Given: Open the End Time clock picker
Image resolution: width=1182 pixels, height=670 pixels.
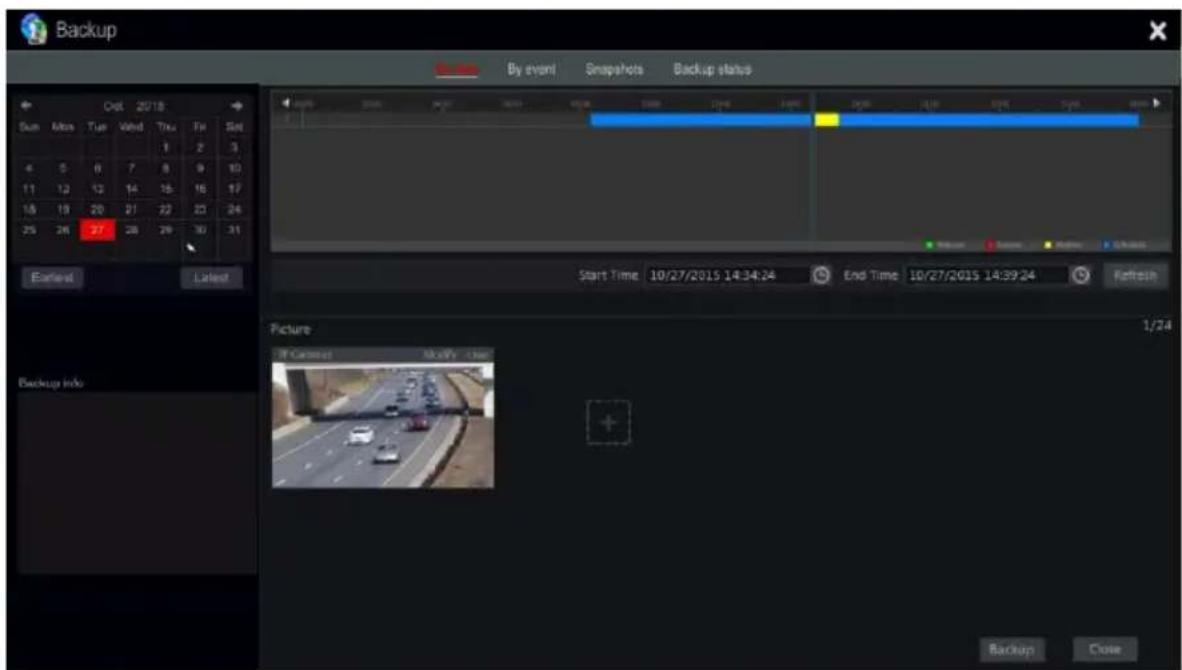Looking at the screenshot, I should tap(1081, 275).
